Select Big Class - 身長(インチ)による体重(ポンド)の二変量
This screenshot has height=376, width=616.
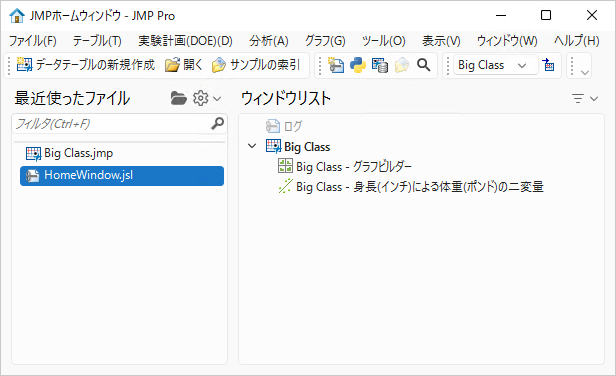click(420, 187)
